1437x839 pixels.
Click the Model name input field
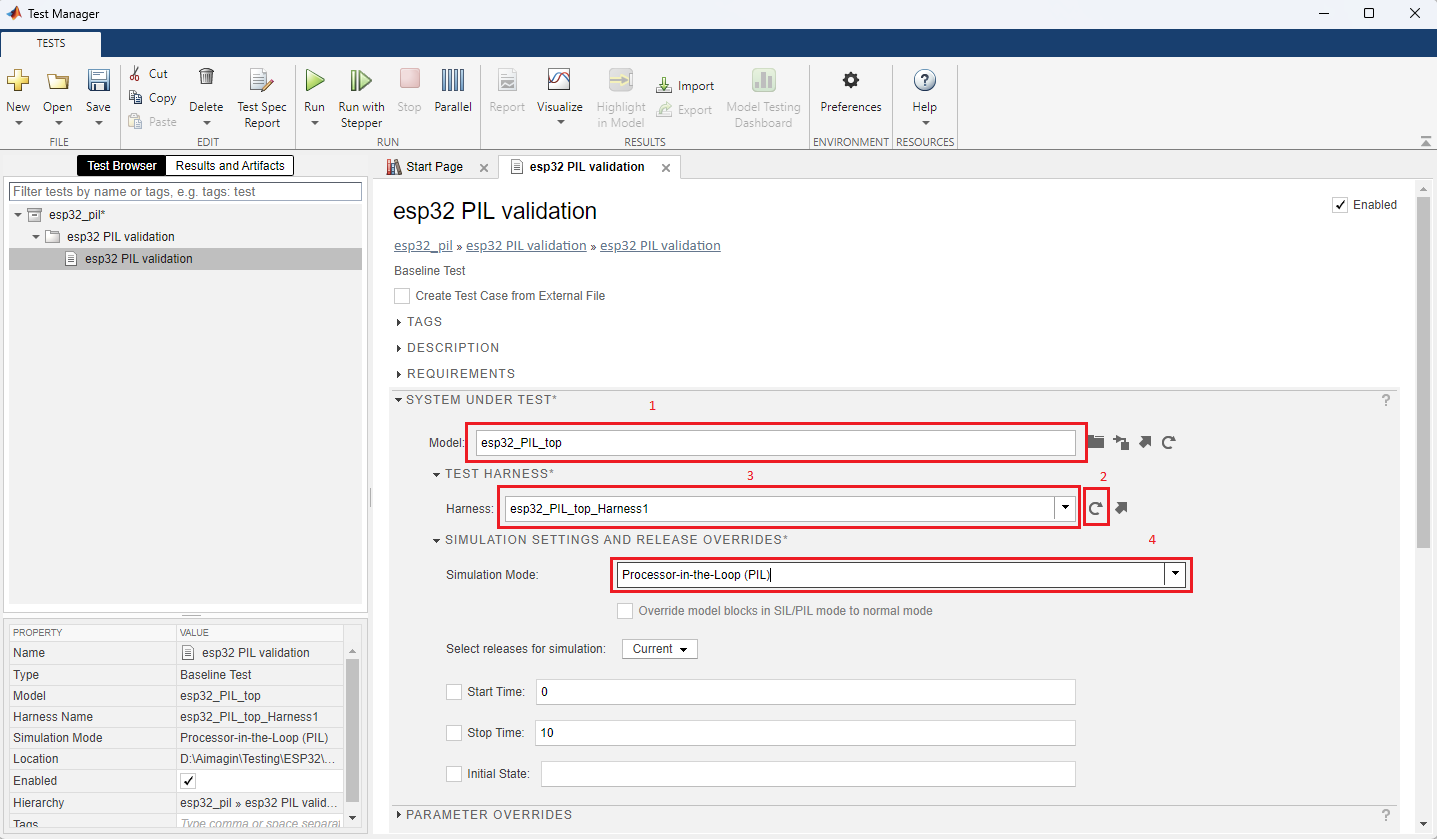pyautogui.click(x=775, y=442)
